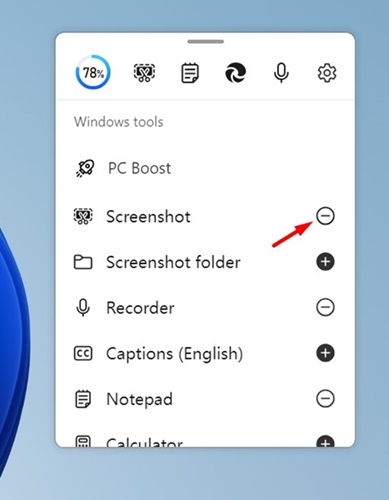Select the Captions (English) list entry

pyautogui.click(x=205, y=353)
